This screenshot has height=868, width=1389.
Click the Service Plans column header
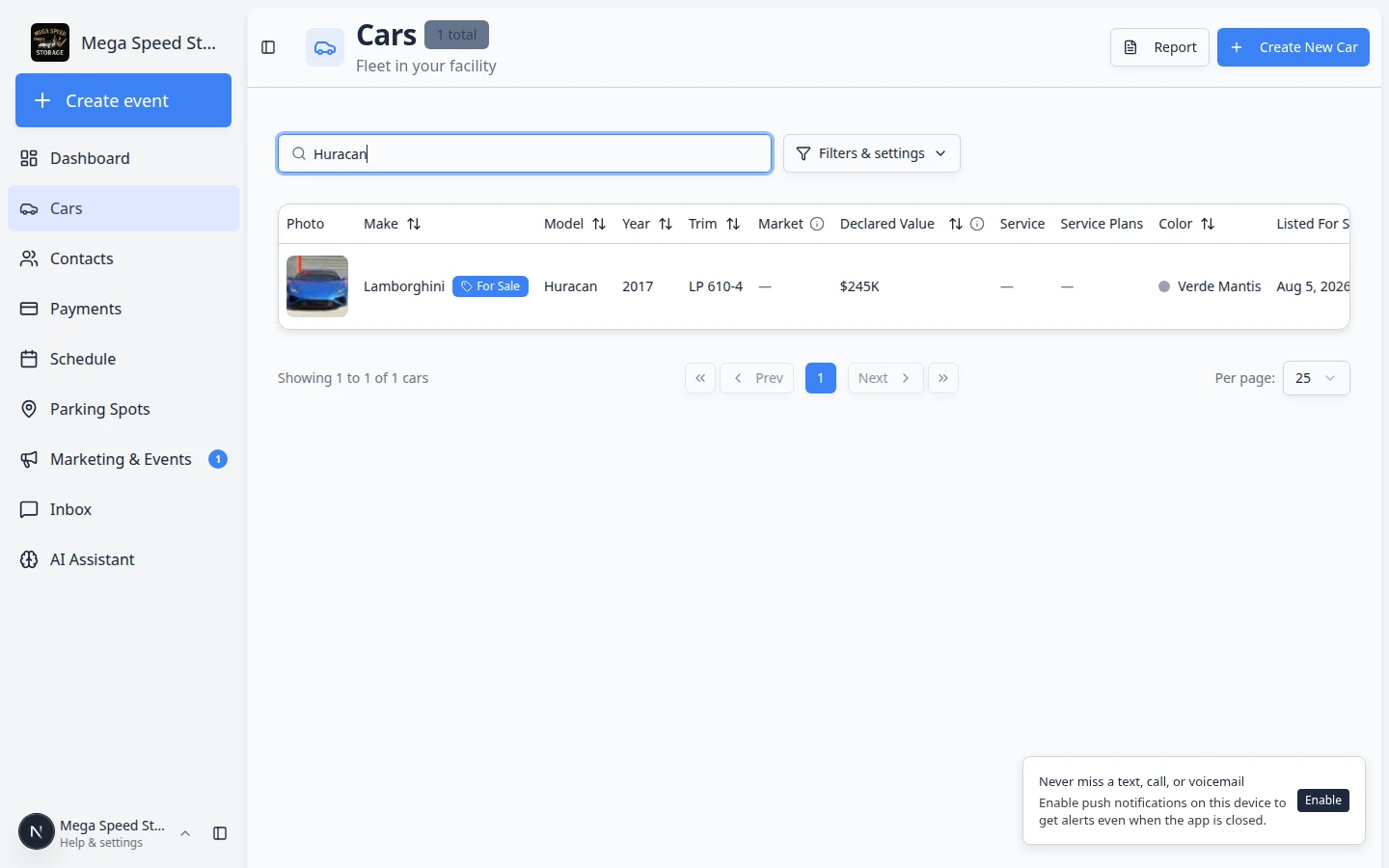click(1102, 224)
